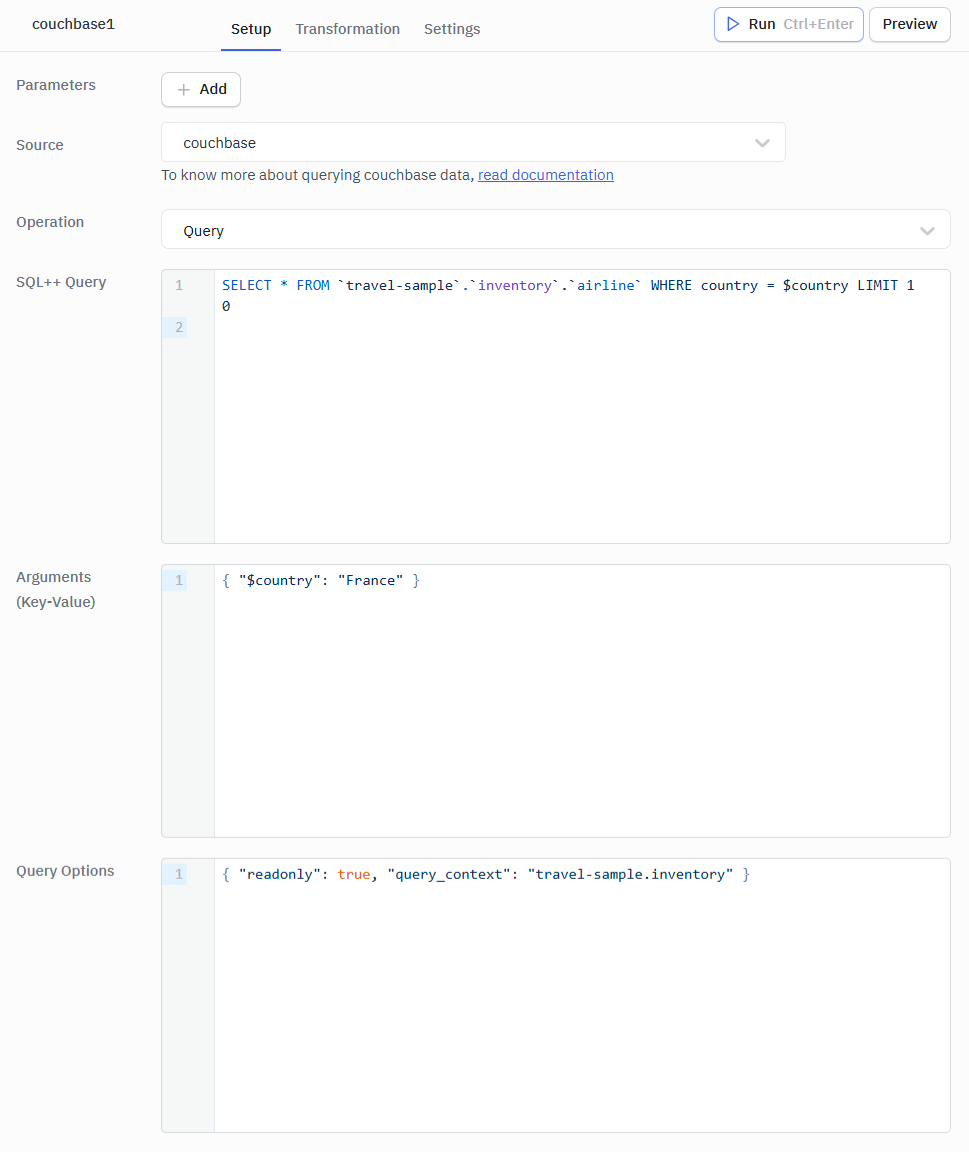Click the plus icon next to Add
This screenshot has width=969, height=1152.
click(182, 89)
